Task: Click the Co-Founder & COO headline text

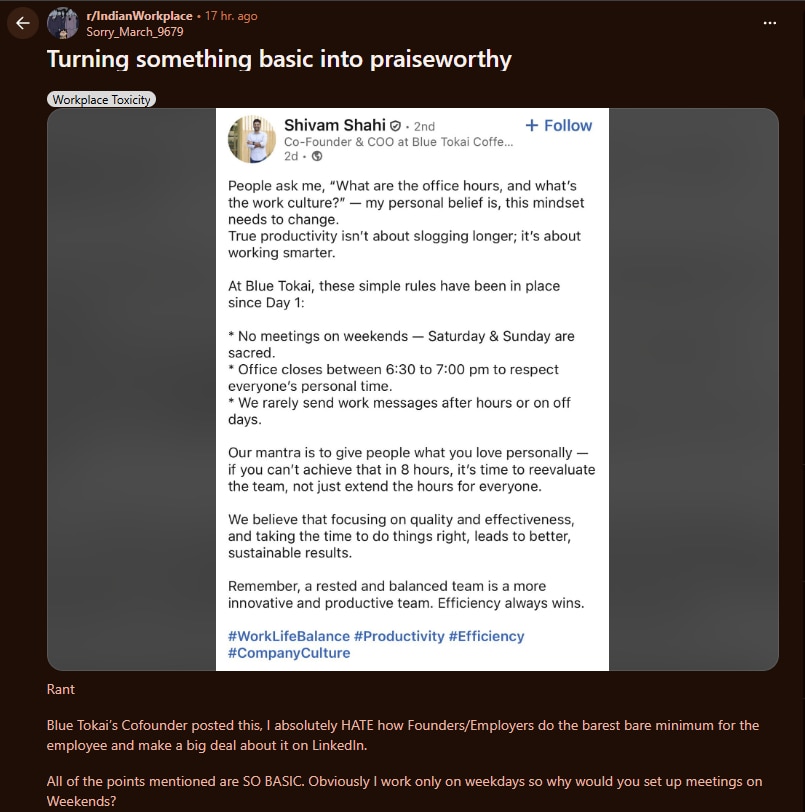Action: 398,142
